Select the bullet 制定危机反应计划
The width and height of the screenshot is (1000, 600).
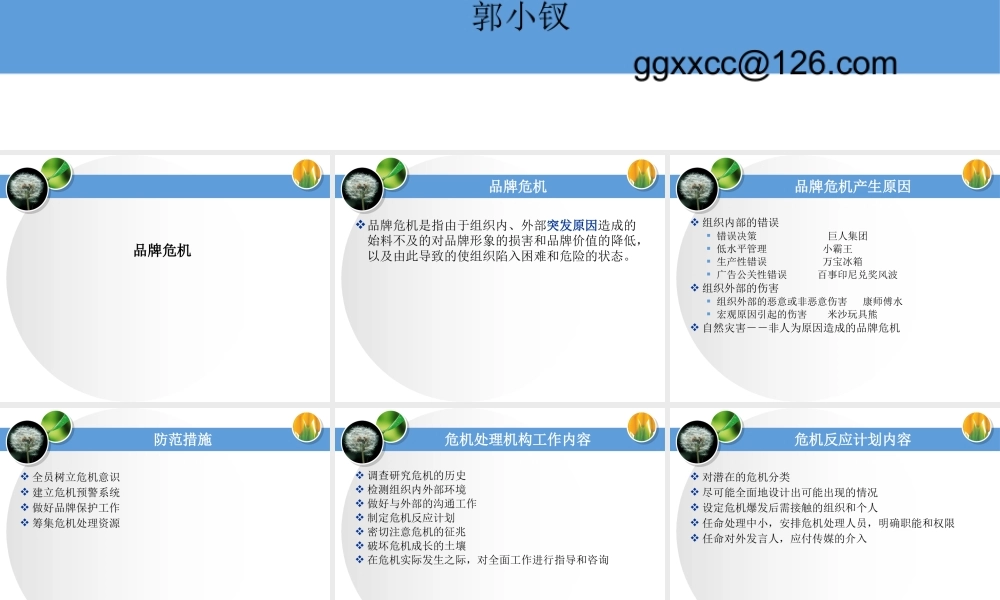(x=411, y=518)
